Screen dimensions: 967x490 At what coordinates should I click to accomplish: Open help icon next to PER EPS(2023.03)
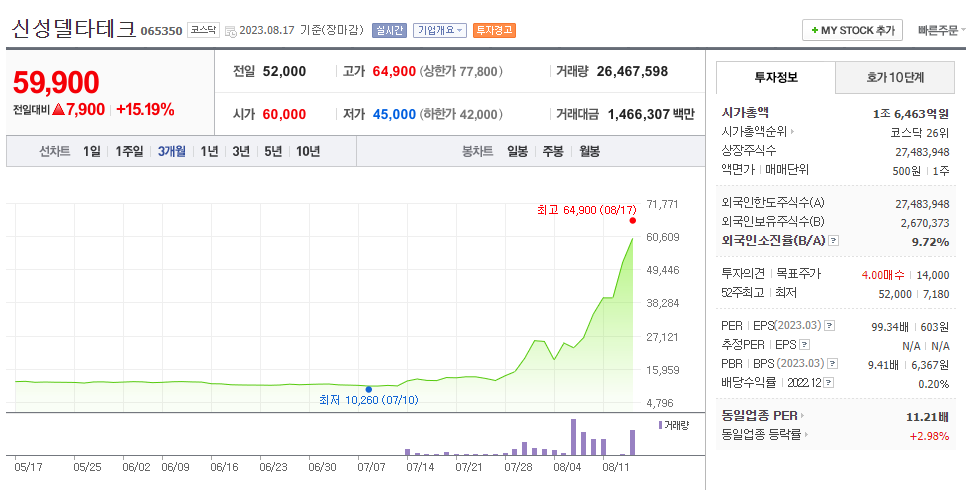tap(829, 326)
